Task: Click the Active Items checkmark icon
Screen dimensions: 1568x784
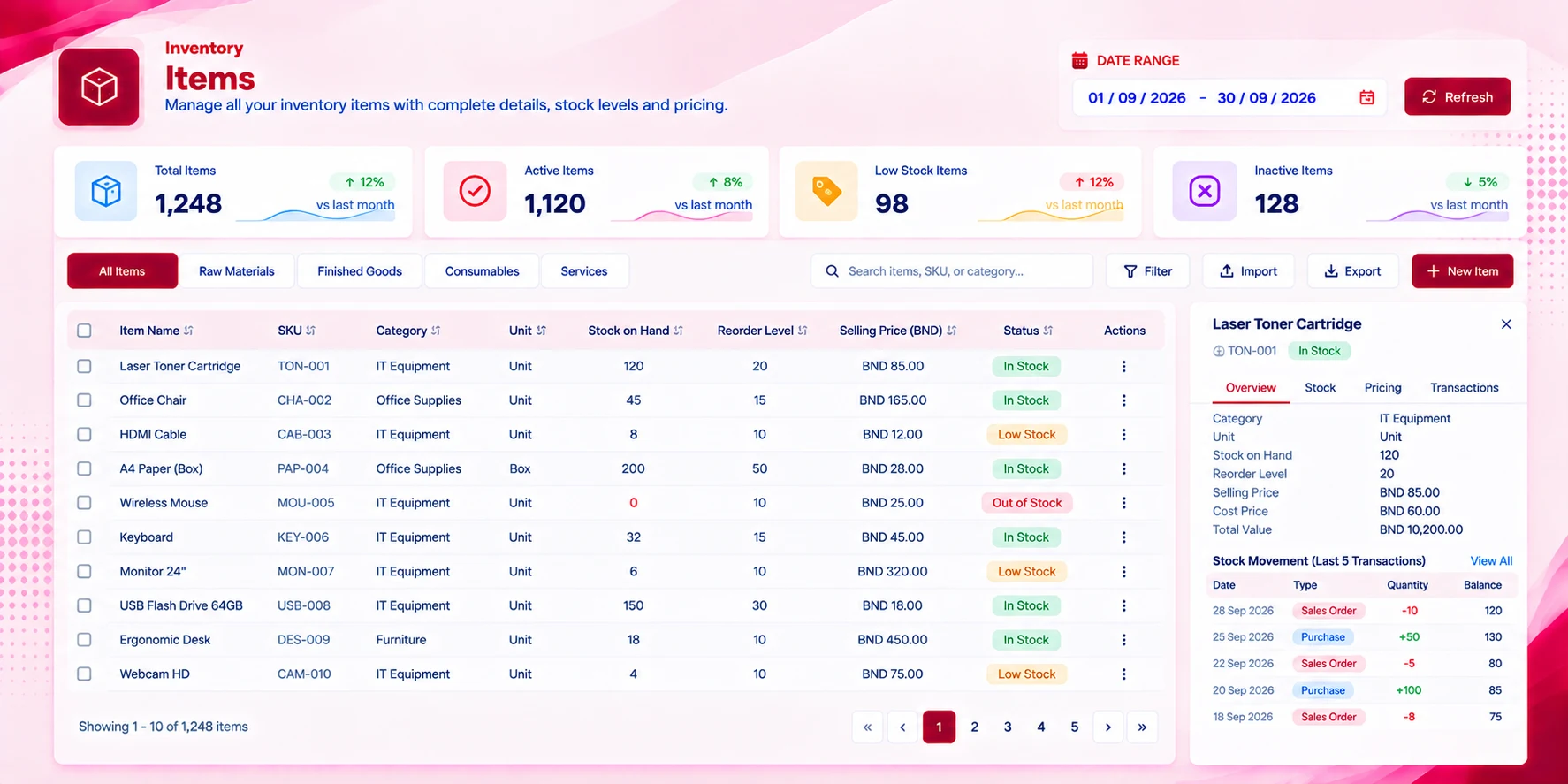Action: click(475, 191)
